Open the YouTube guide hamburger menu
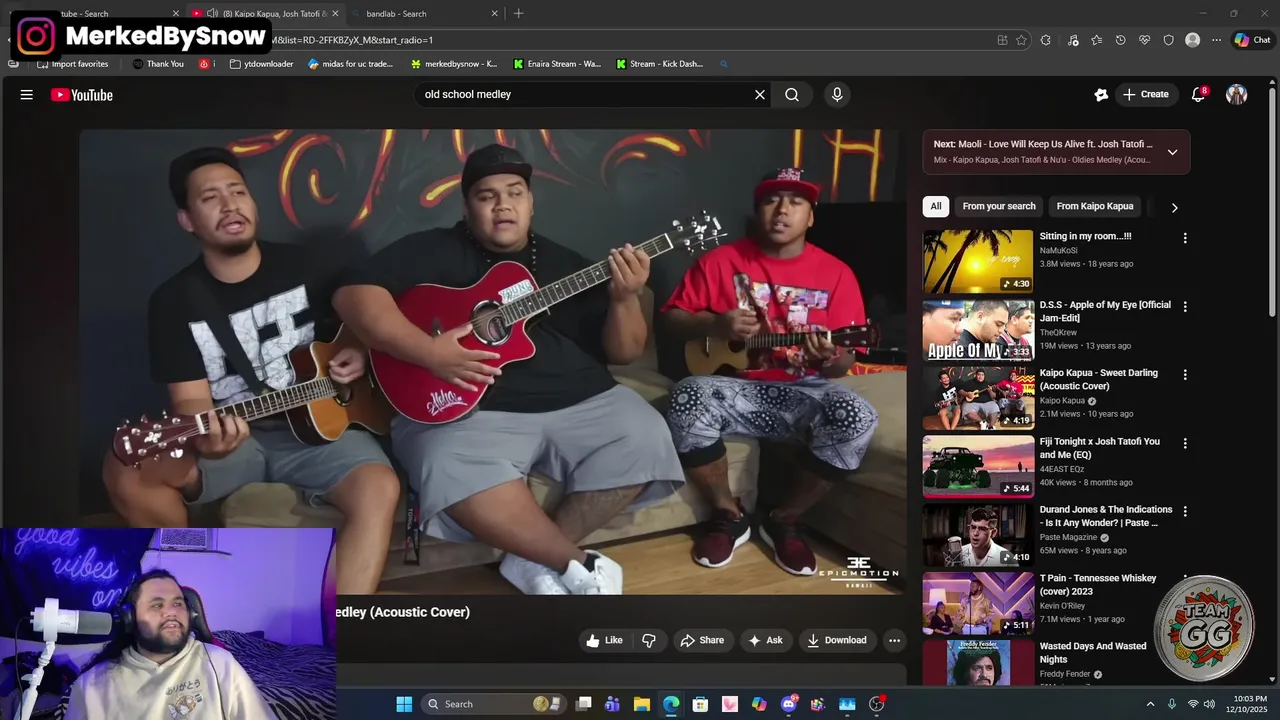The image size is (1280, 720). point(27,95)
